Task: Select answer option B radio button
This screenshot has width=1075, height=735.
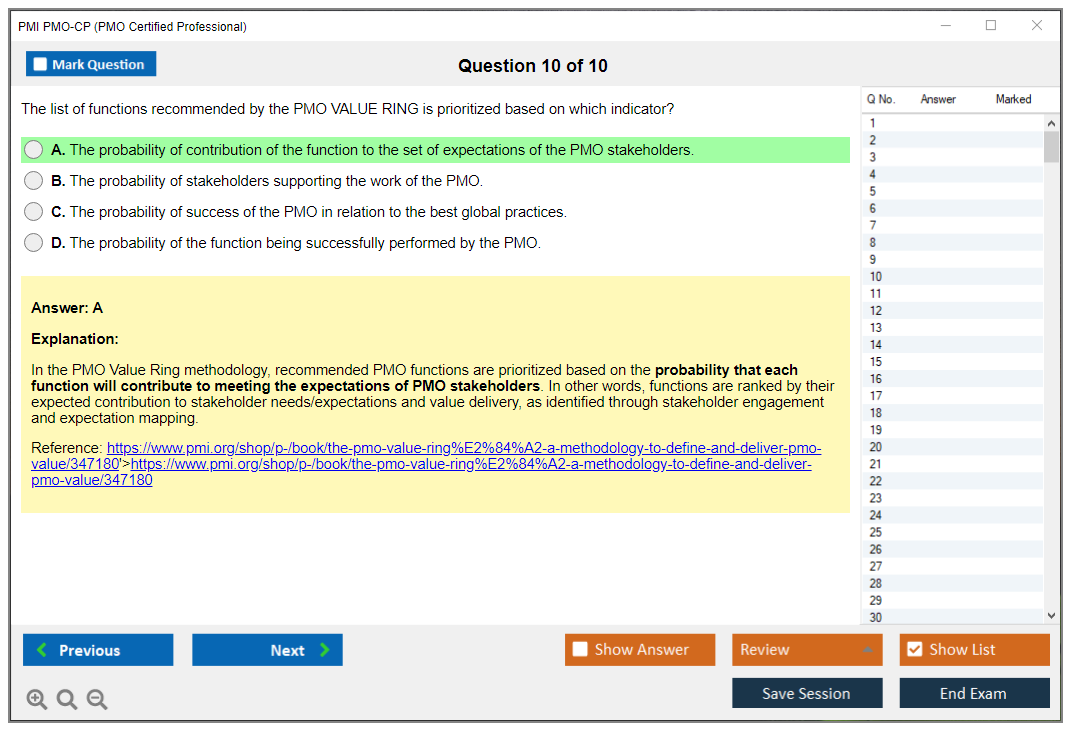Action: pos(34,181)
